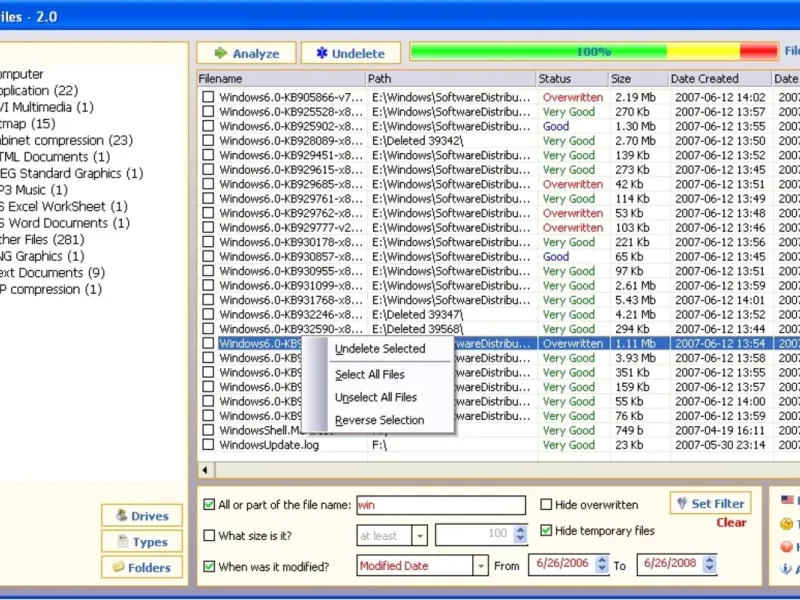Click the 2007-04-19 16:11 date cell
The image size is (800, 600).
(720, 430)
